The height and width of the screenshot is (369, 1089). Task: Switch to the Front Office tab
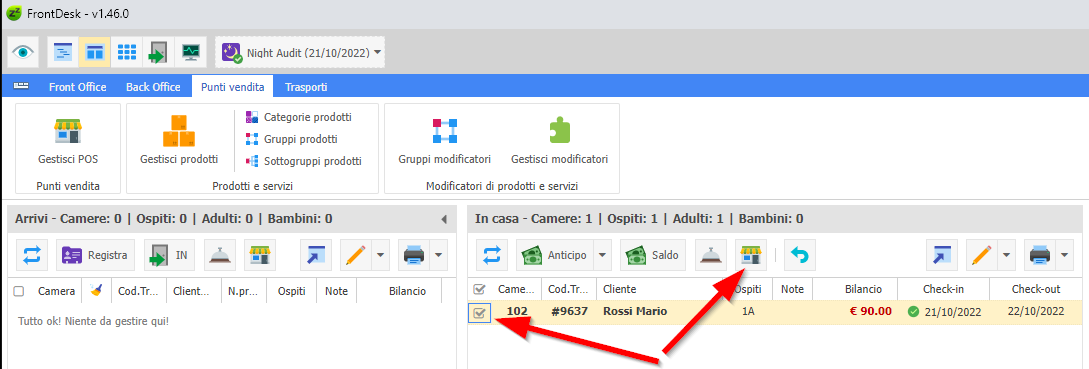click(77, 87)
